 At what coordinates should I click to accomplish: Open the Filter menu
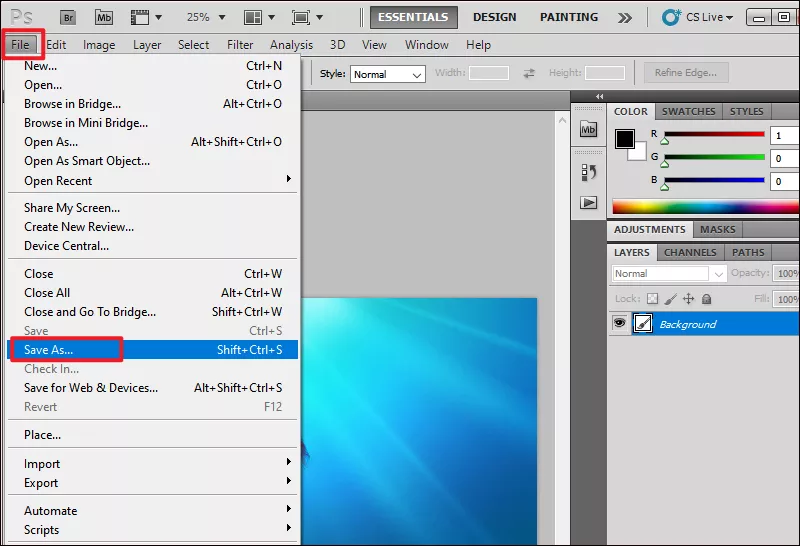(240, 45)
